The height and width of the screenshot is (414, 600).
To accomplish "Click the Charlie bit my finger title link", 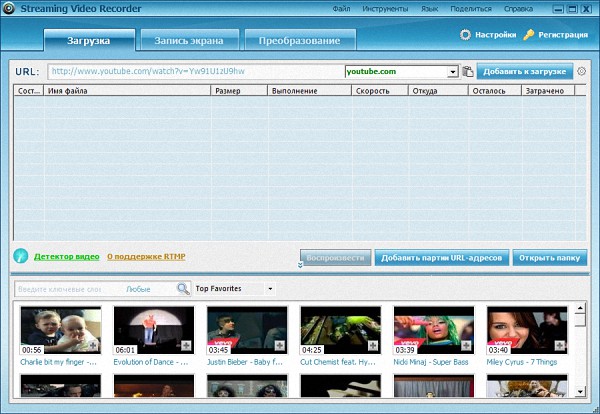I will tap(59, 362).
